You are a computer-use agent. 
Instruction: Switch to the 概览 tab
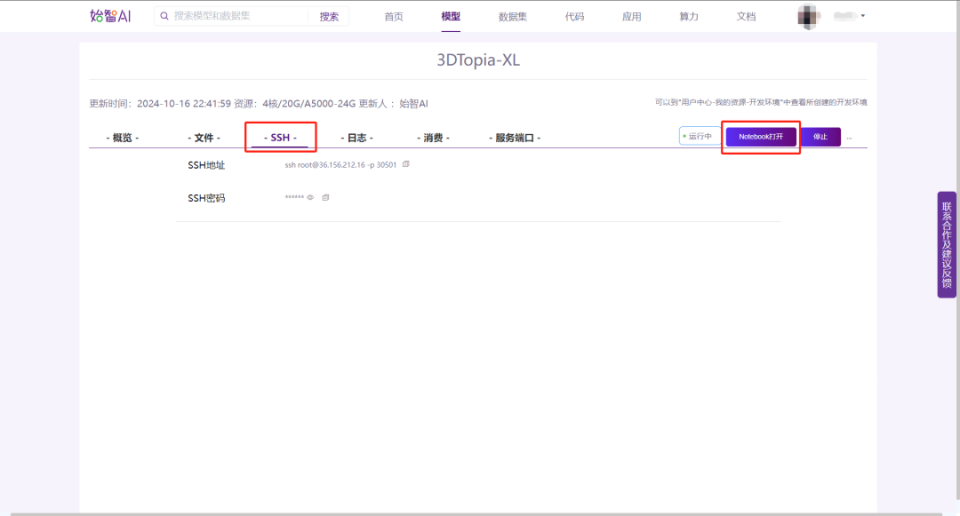(122, 138)
